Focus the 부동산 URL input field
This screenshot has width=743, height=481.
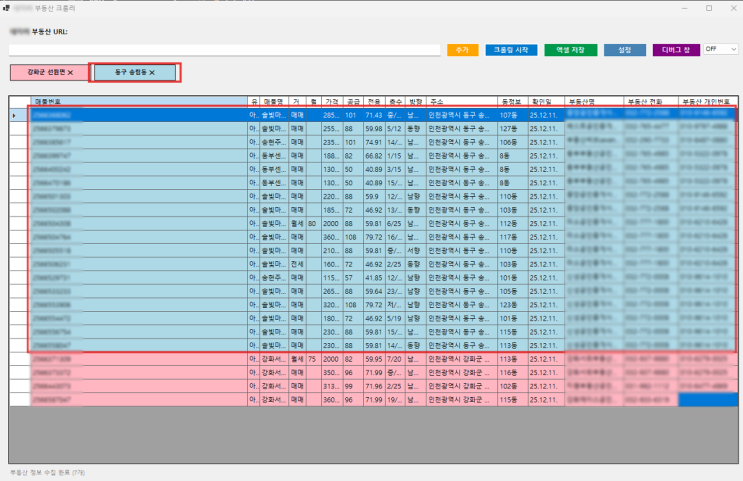(x=225, y=50)
